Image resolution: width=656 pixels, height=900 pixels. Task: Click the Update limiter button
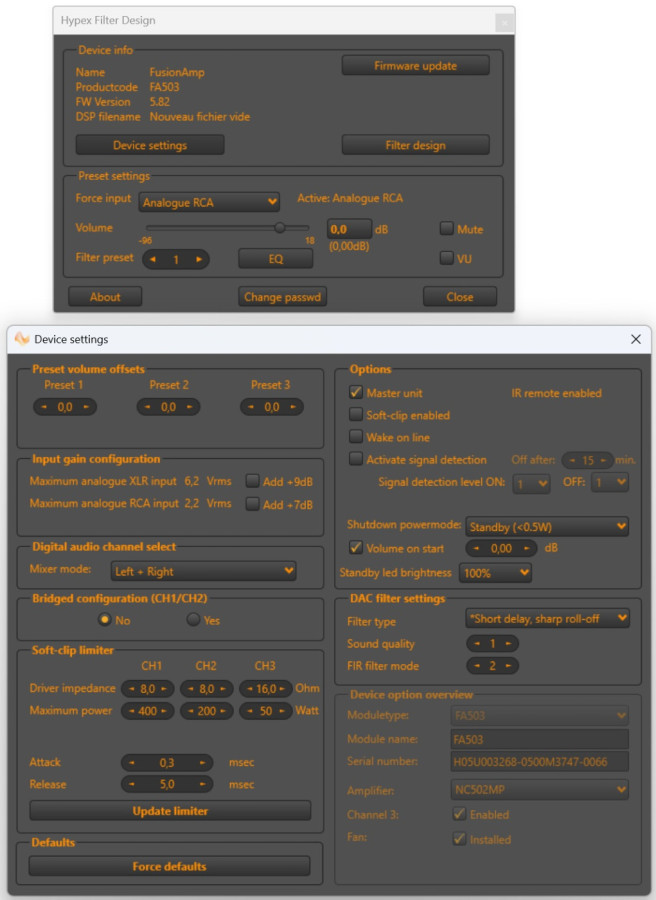[x=170, y=810]
